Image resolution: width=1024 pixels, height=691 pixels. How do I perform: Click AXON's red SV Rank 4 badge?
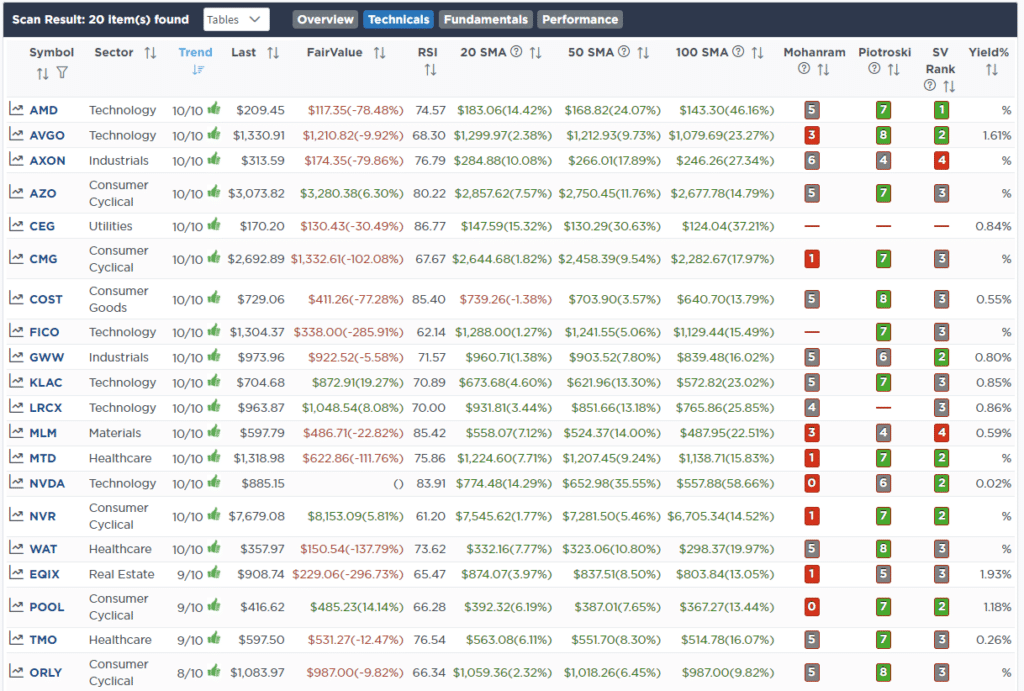[x=941, y=160]
